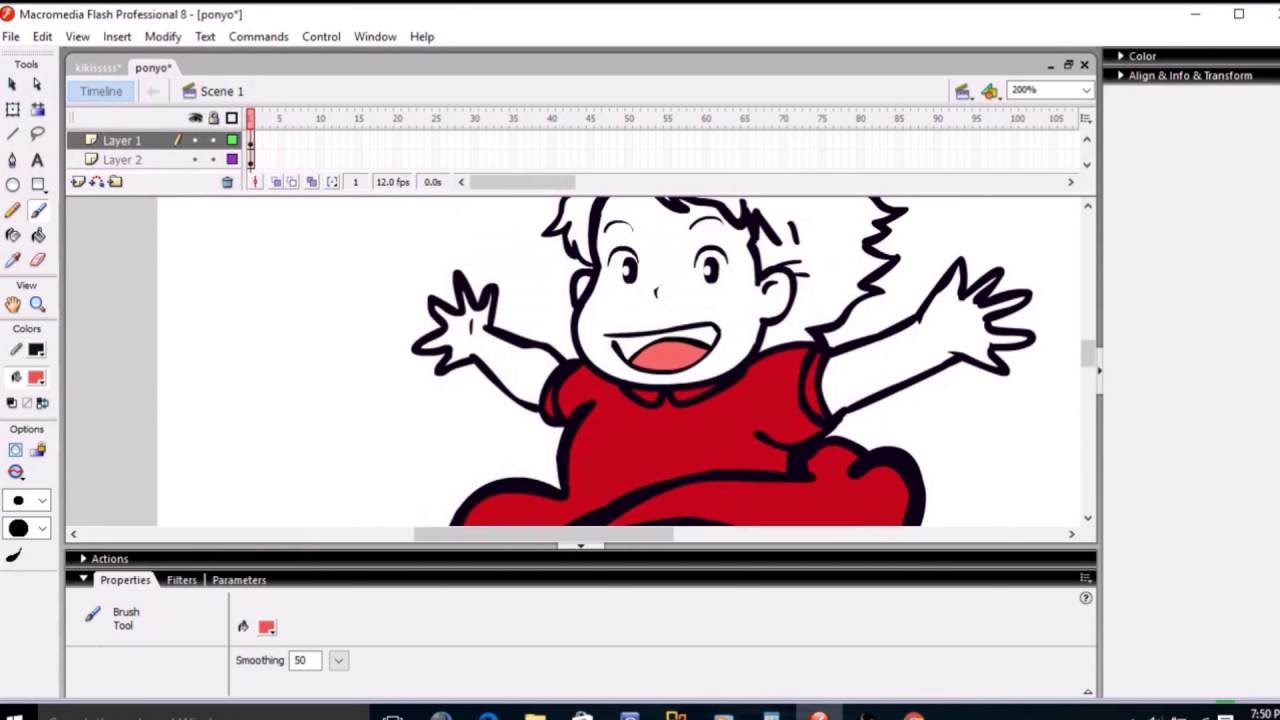Viewport: 1280px width, 720px height.
Task: Select the Subselection tool
Action: point(38,85)
